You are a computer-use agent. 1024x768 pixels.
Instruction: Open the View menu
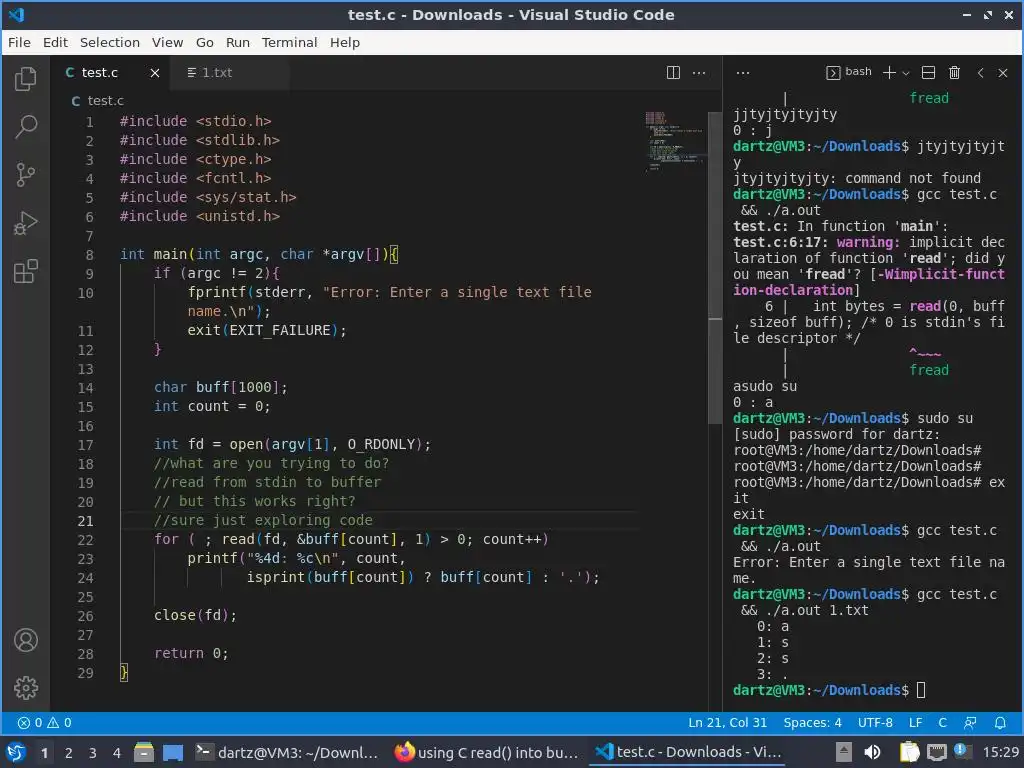[x=167, y=42]
